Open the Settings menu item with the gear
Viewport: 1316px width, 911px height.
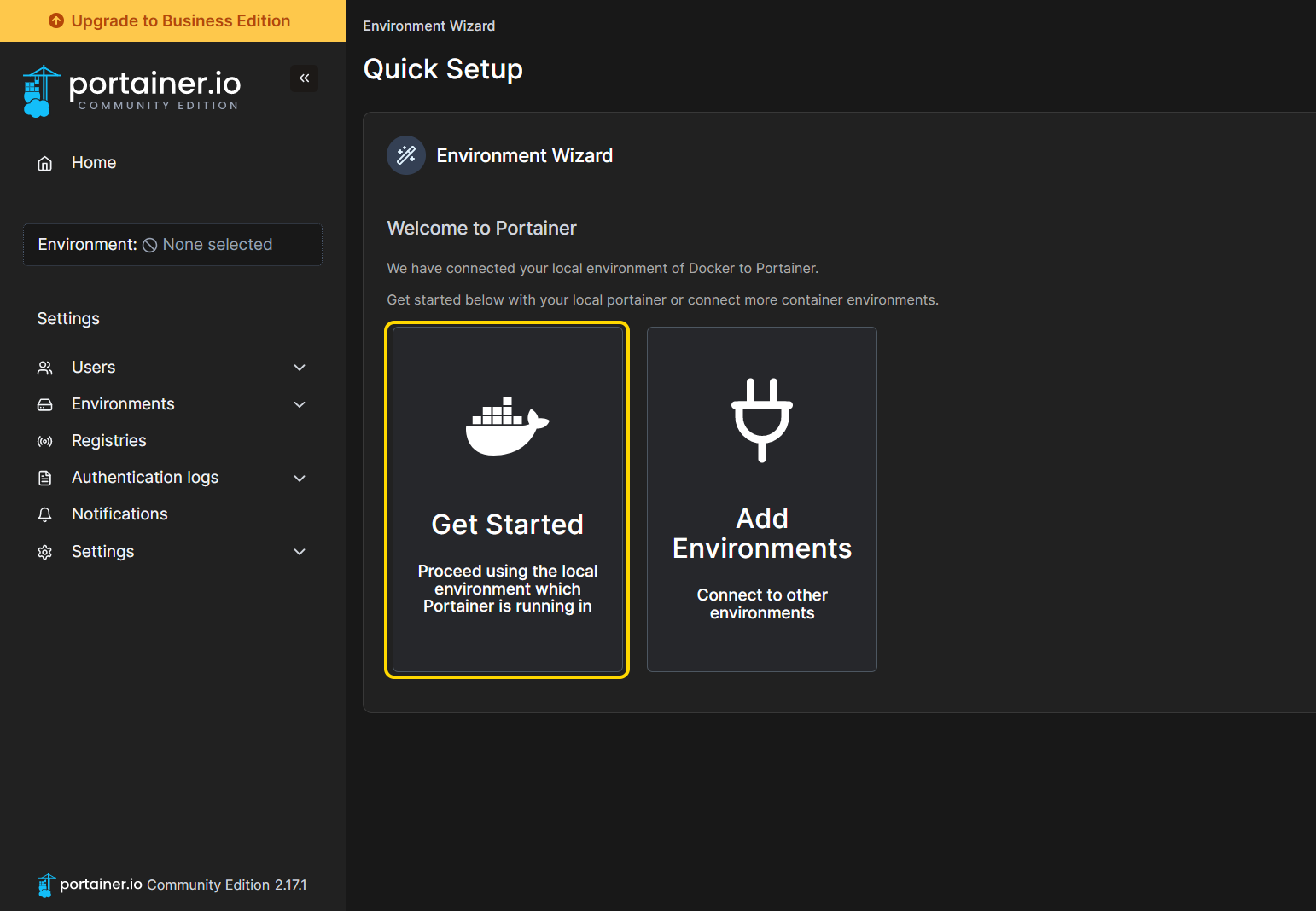click(172, 552)
